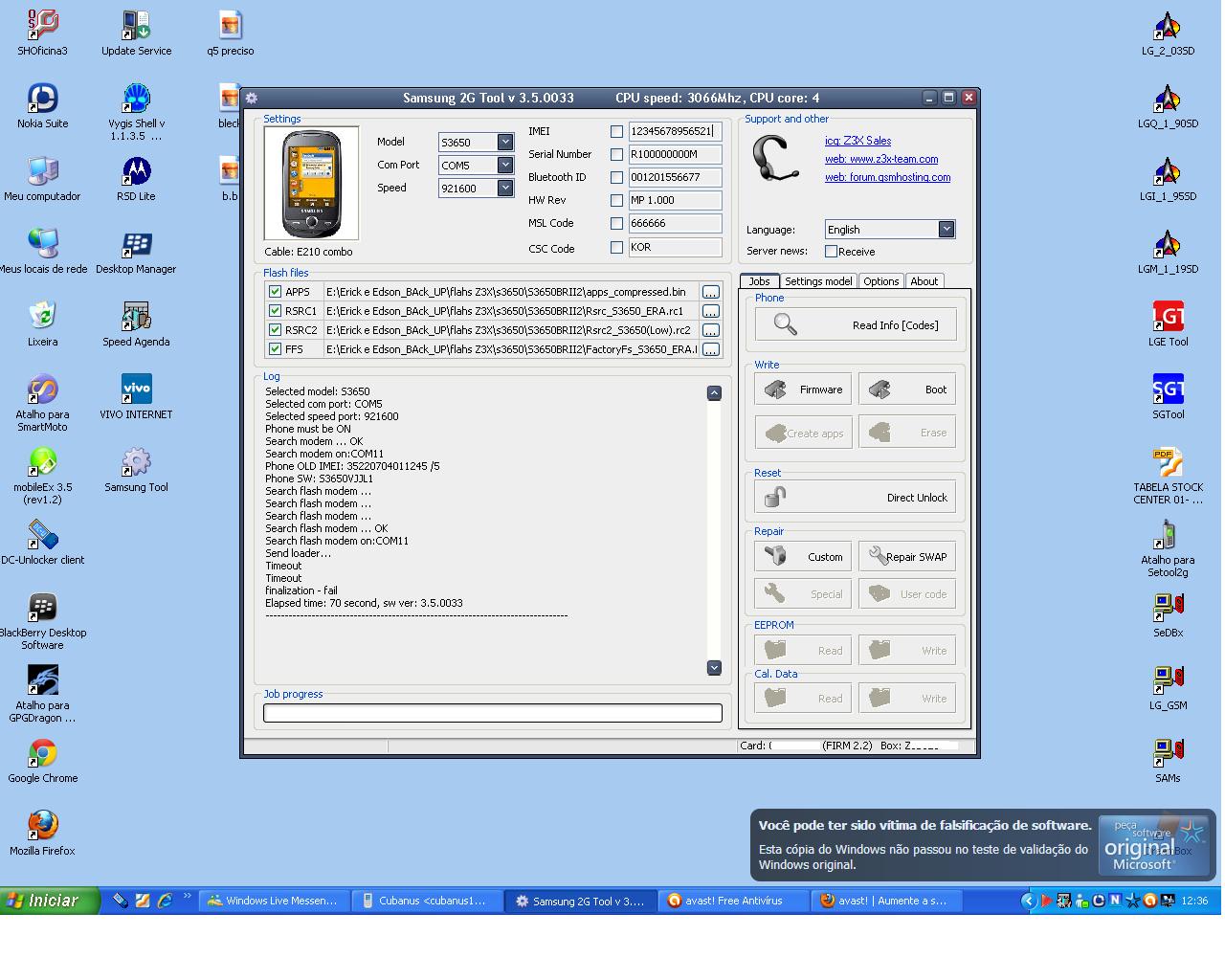Expand the Model S3650 dropdown

click(x=504, y=142)
